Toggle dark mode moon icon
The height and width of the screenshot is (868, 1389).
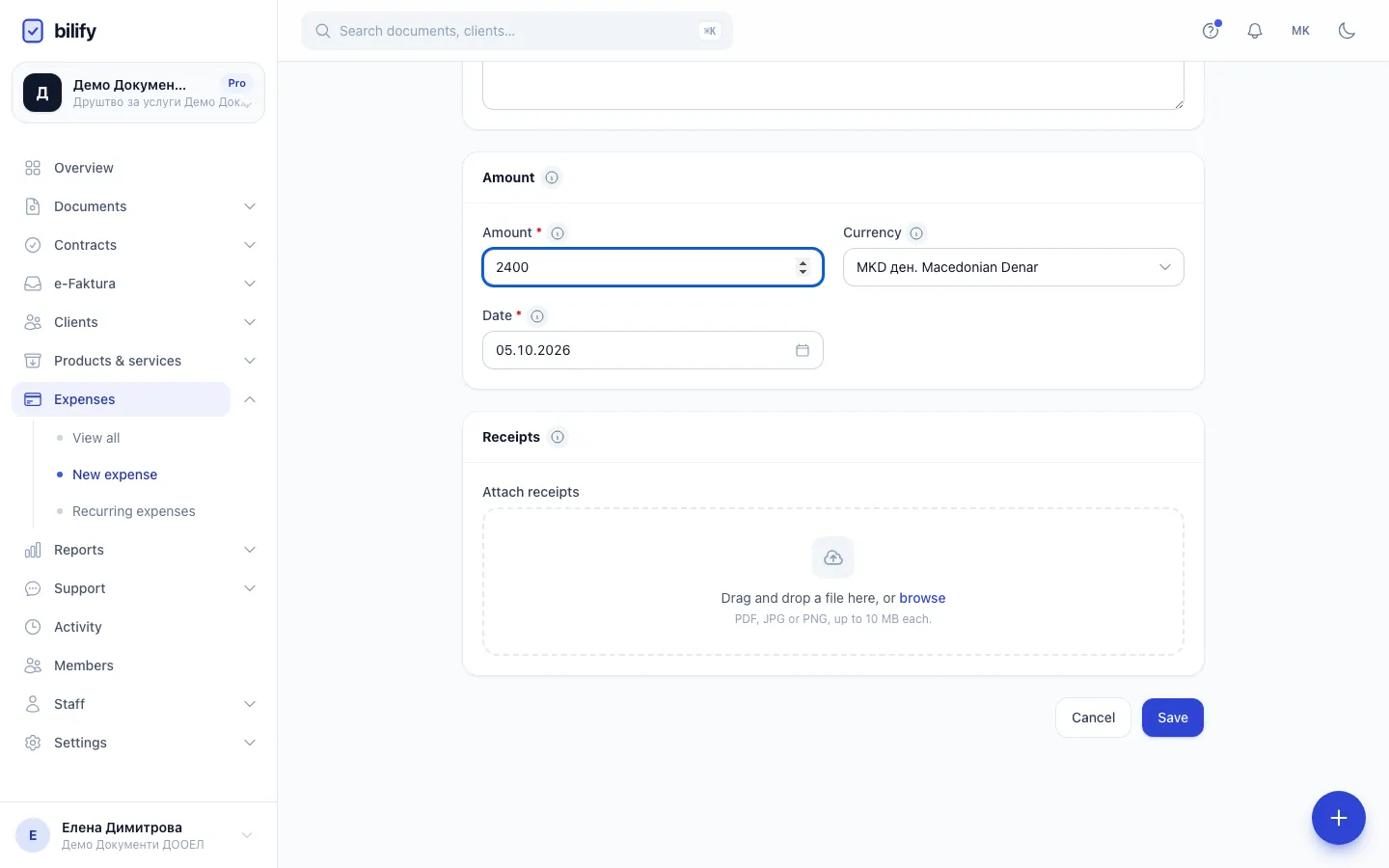point(1348,31)
